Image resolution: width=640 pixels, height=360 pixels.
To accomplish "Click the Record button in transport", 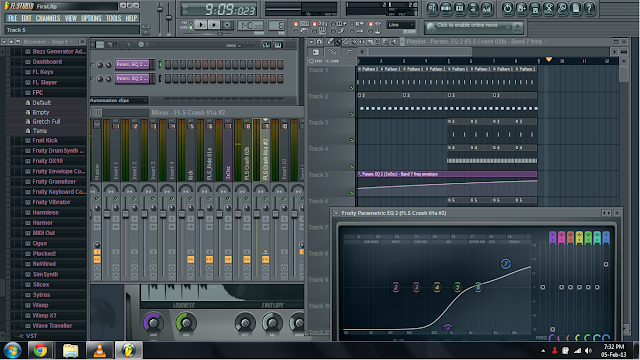I will pyautogui.click(x=227, y=25).
